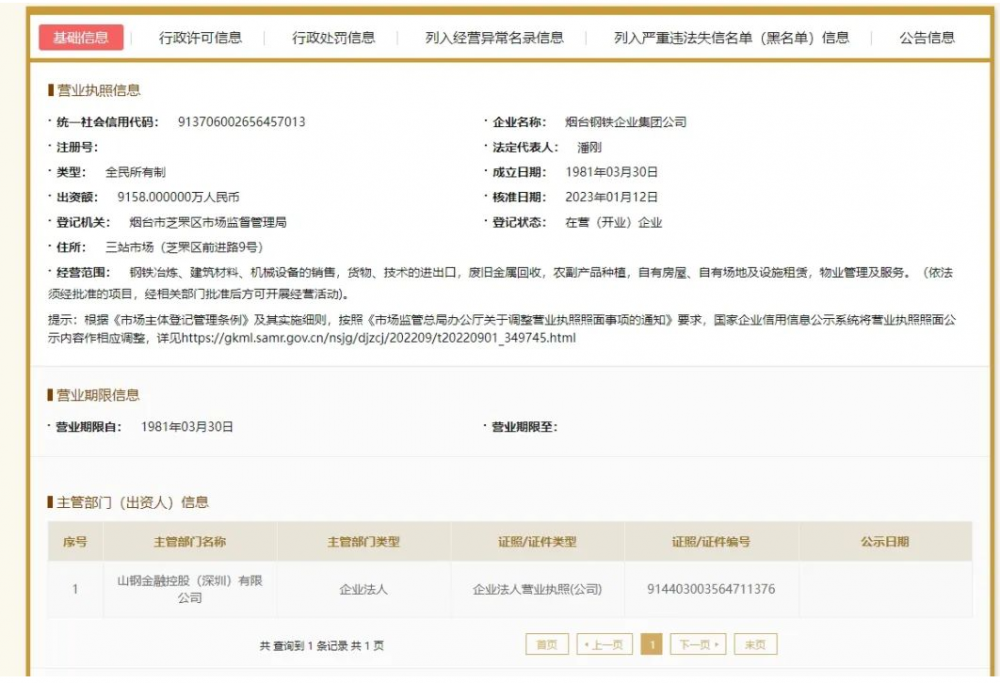Image resolution: width=1000 pixels, height=683 pixels.
Task: Select page 1 in the pagination
Action: (x=651, y=645)
